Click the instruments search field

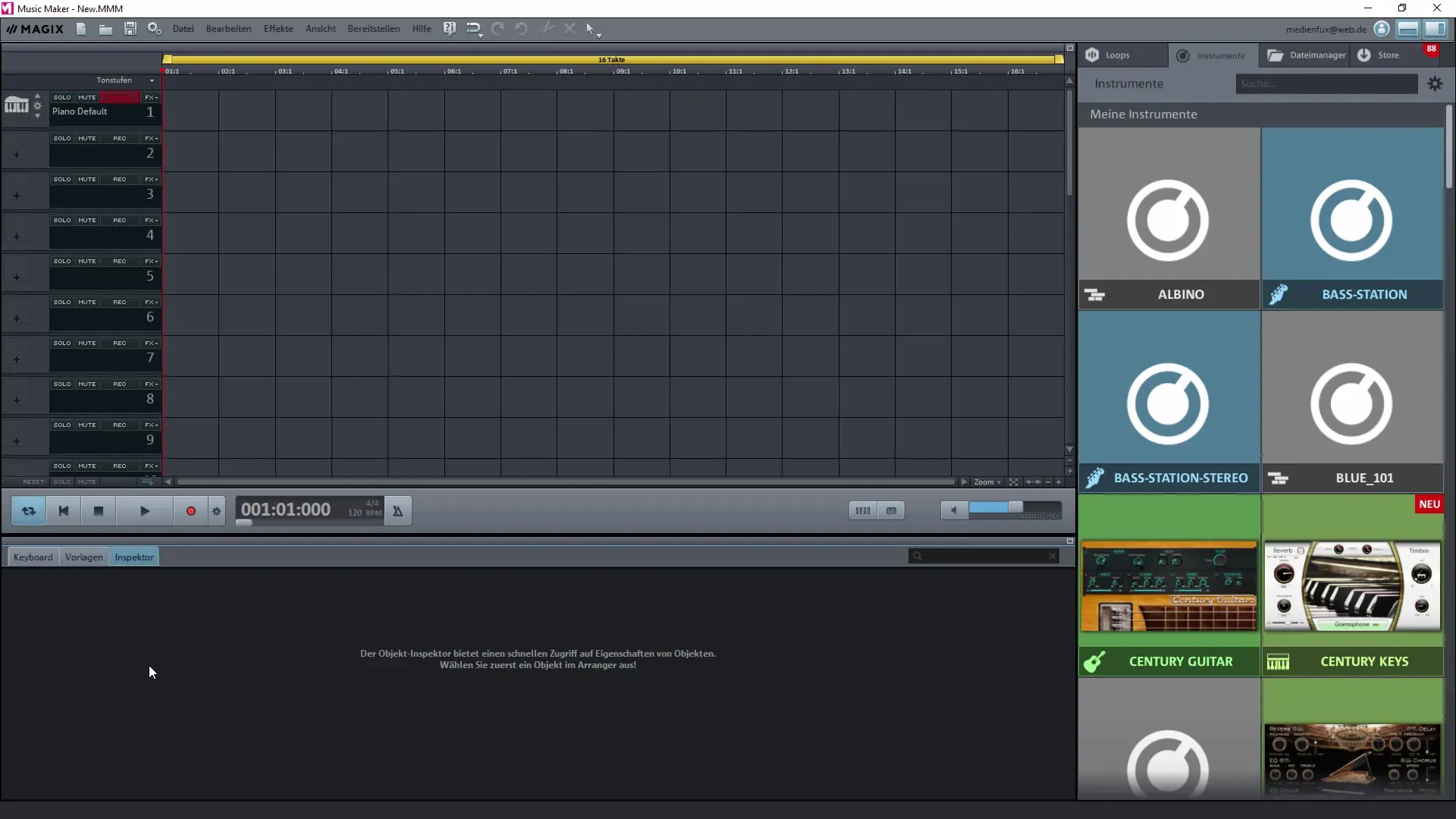[1326, 83]
